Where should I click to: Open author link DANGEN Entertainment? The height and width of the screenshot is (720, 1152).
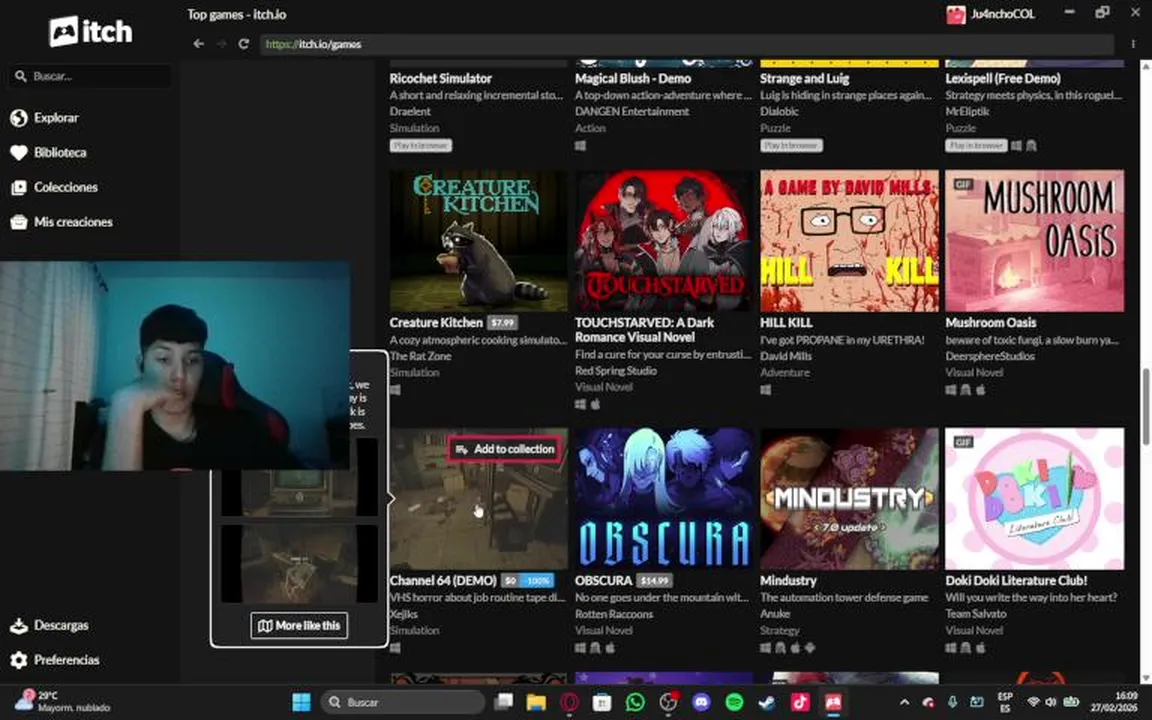632,112
